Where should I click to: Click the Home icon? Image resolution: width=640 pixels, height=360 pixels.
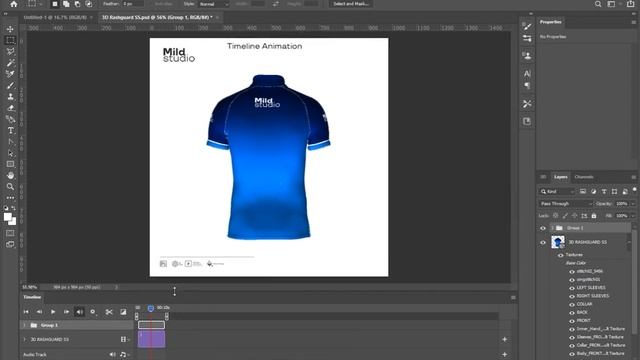[x=14, y=4]
